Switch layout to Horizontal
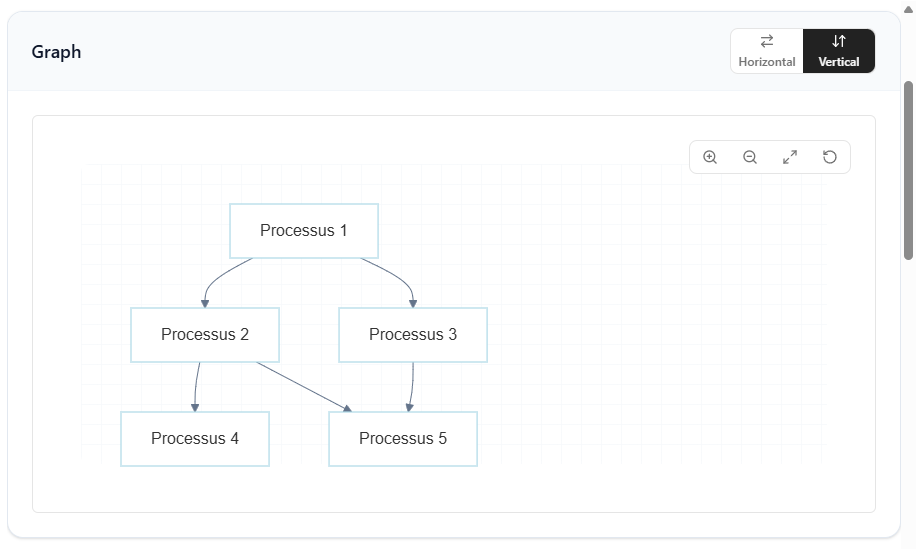 [767, 51]
